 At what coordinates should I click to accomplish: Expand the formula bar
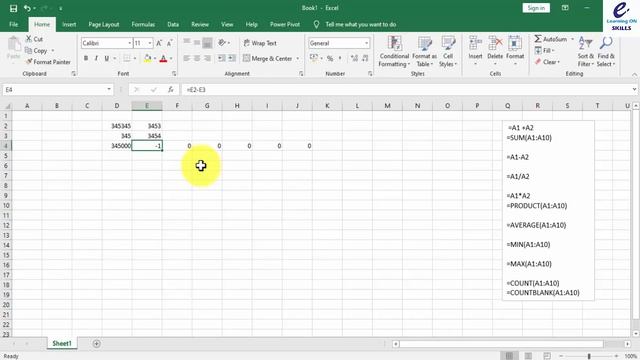pos(634,89)
